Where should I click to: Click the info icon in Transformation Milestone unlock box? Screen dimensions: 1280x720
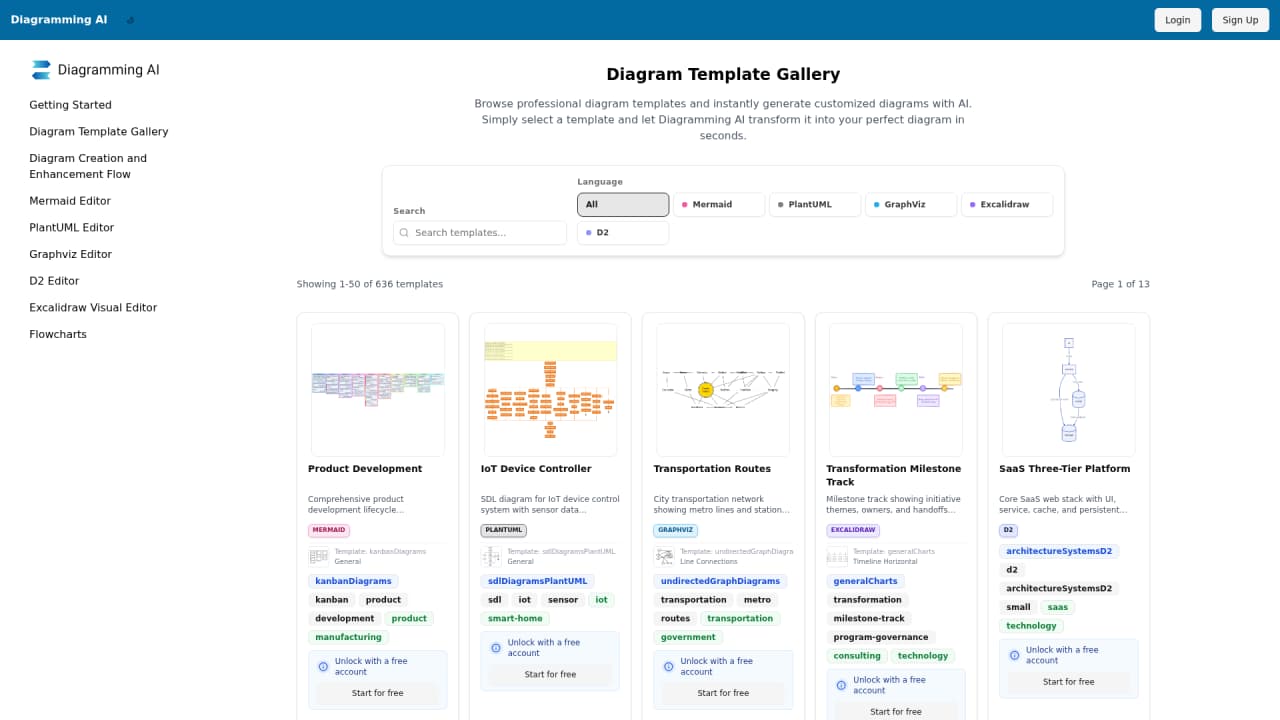click(x=842, y=685)
